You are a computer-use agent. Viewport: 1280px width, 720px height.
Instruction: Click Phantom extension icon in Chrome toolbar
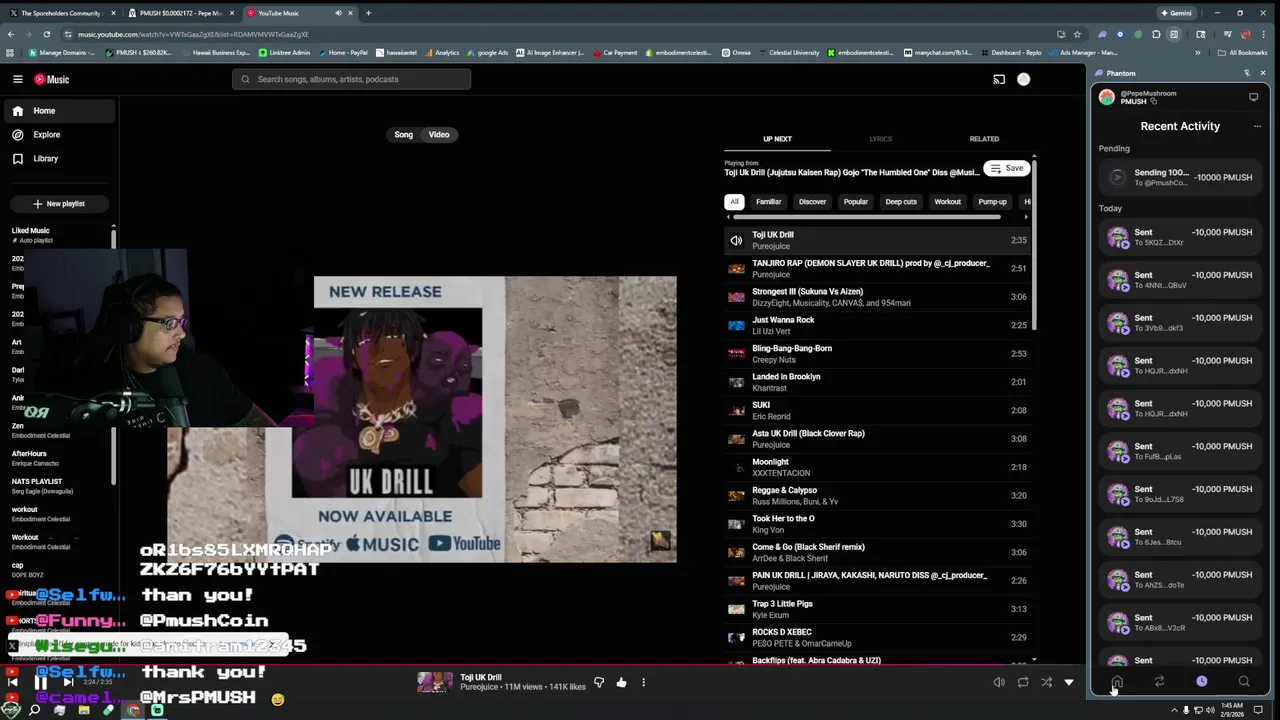(1102, 34)
